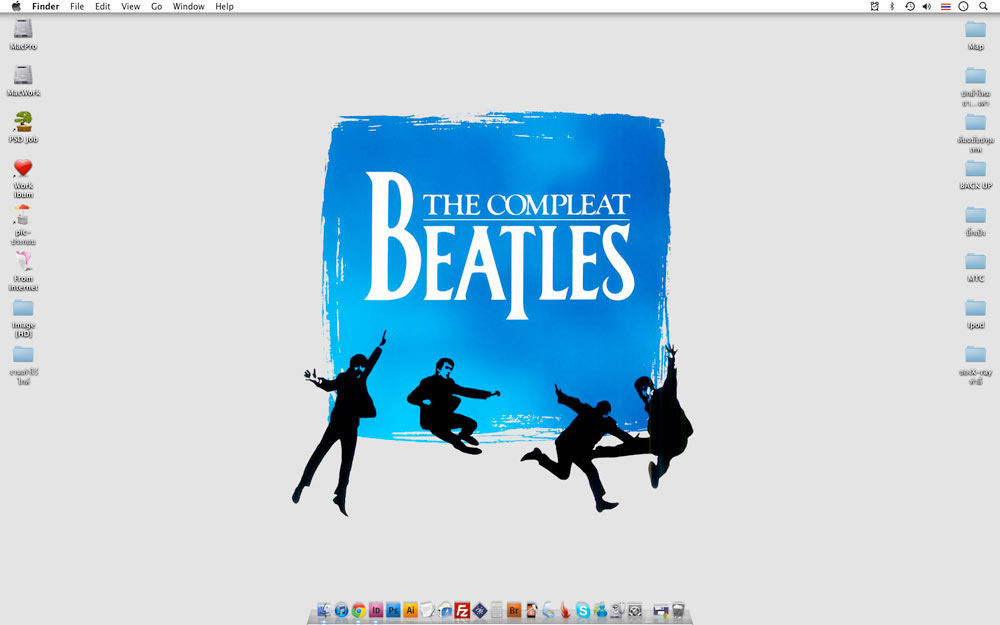Open the Trash in the Dock

tap(679, 610)
